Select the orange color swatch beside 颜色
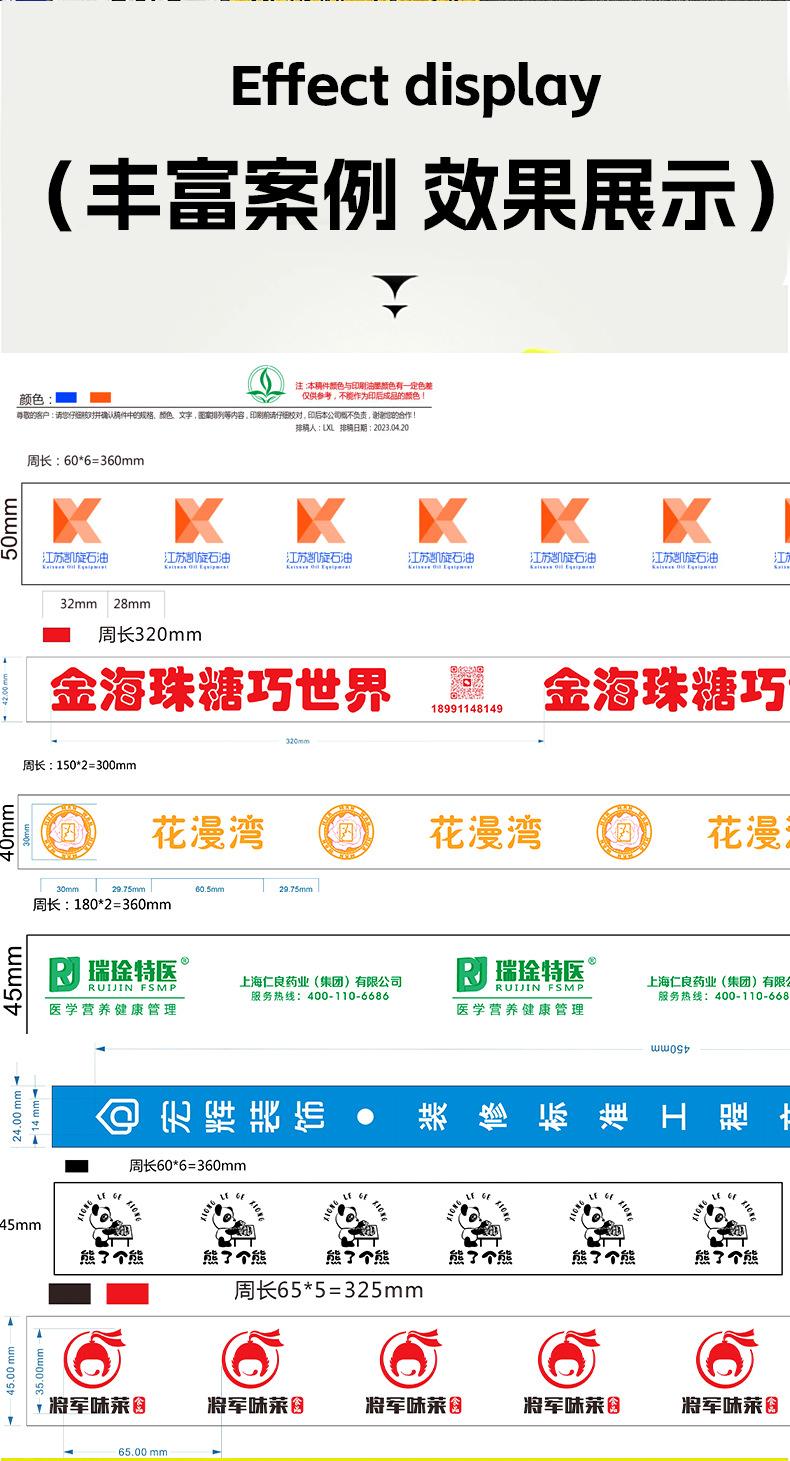This screenshot has width=790, height=1461. (x=101, y=397)
